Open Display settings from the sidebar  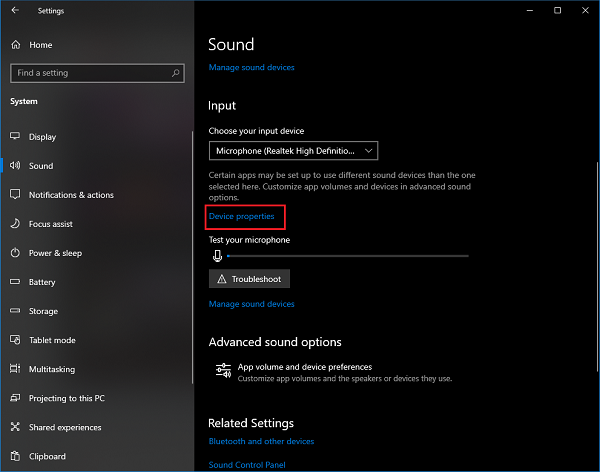click(42, 137)
